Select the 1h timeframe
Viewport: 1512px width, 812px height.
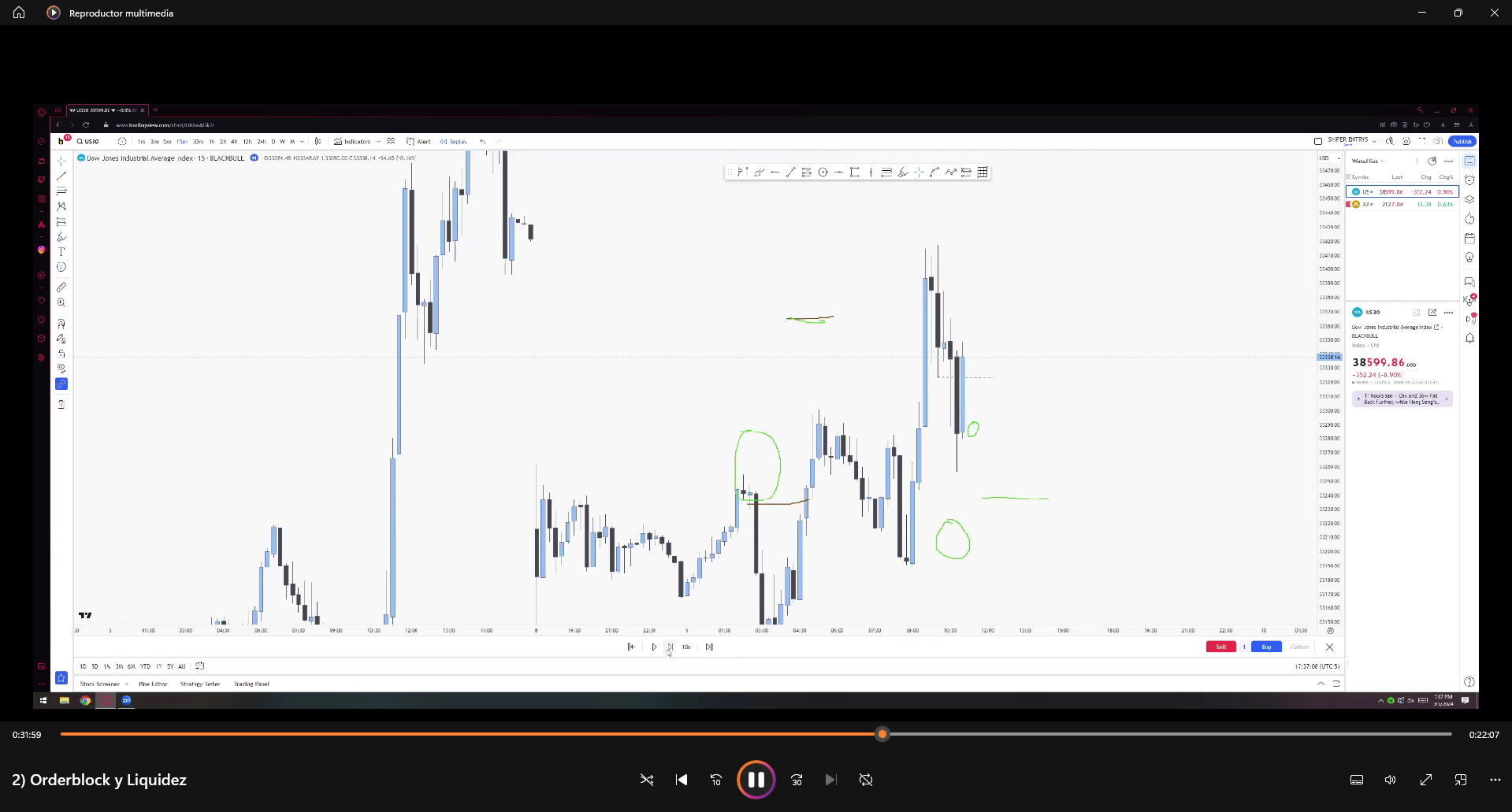[x=212, y=142]
